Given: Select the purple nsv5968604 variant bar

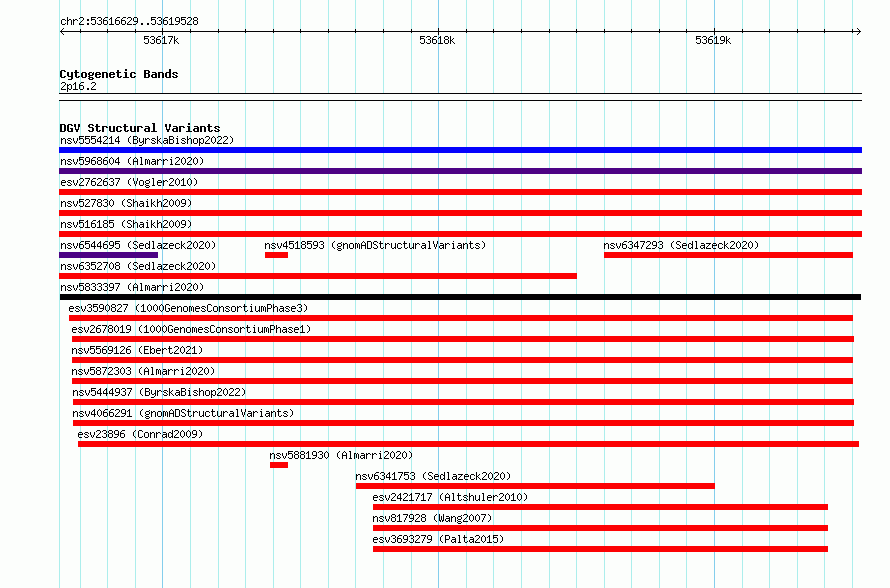Looking at the screenshot, I should [x=460, y=171].
